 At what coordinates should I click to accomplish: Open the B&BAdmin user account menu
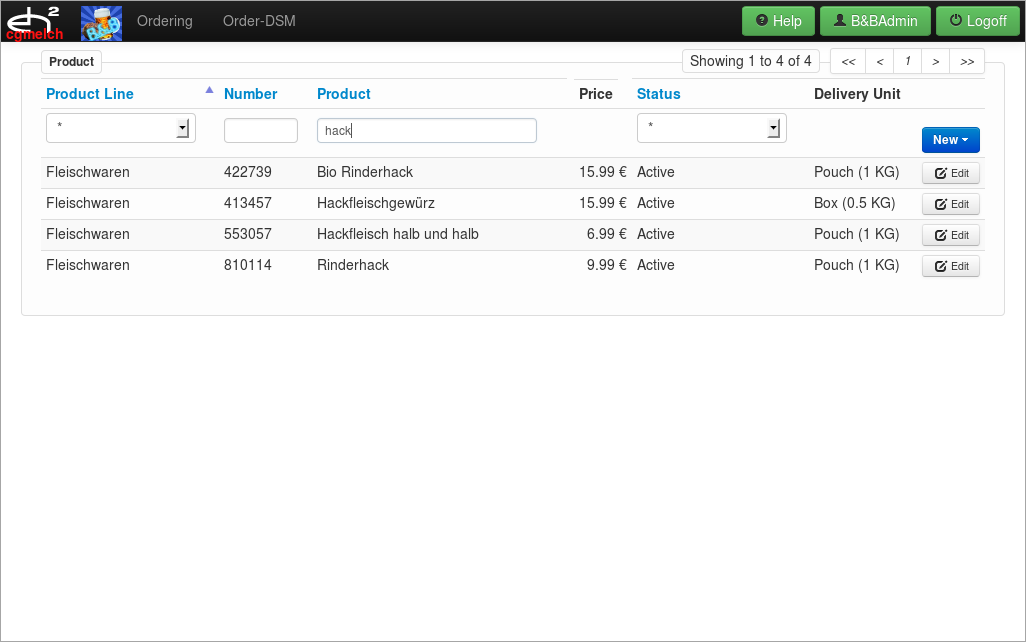(x=875, y=21)
